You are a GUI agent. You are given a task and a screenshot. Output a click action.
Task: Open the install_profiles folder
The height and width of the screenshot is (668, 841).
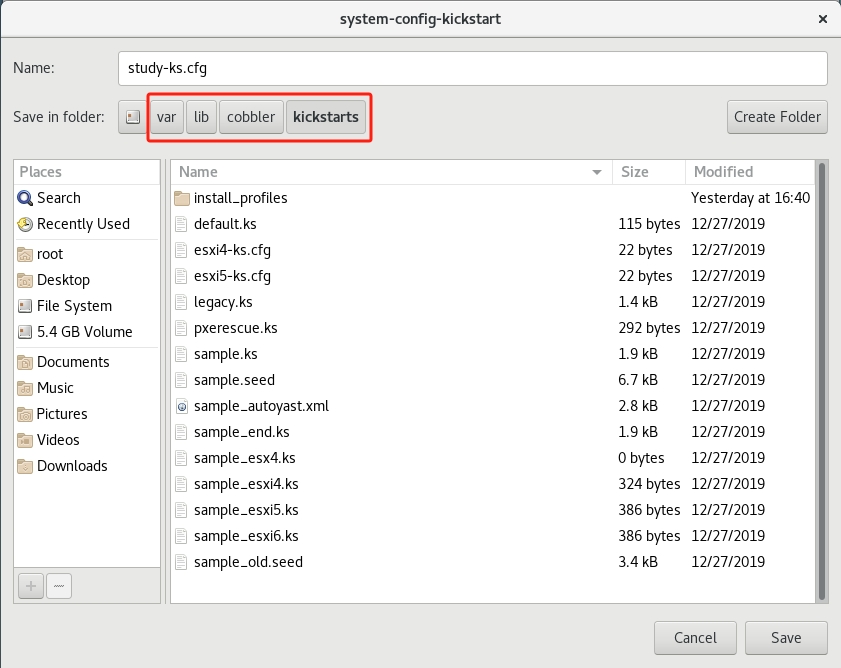[240, 198]
